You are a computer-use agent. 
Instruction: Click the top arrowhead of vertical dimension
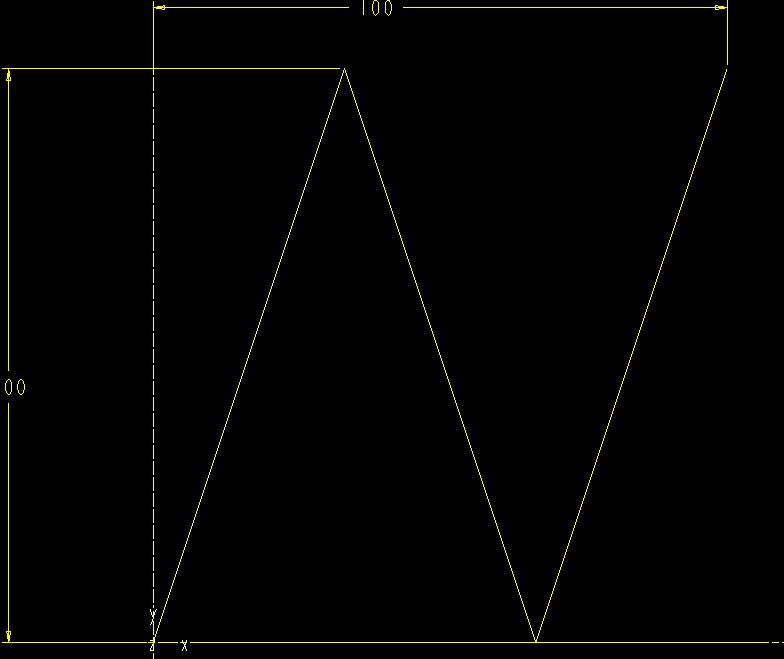tap(8, 76)
